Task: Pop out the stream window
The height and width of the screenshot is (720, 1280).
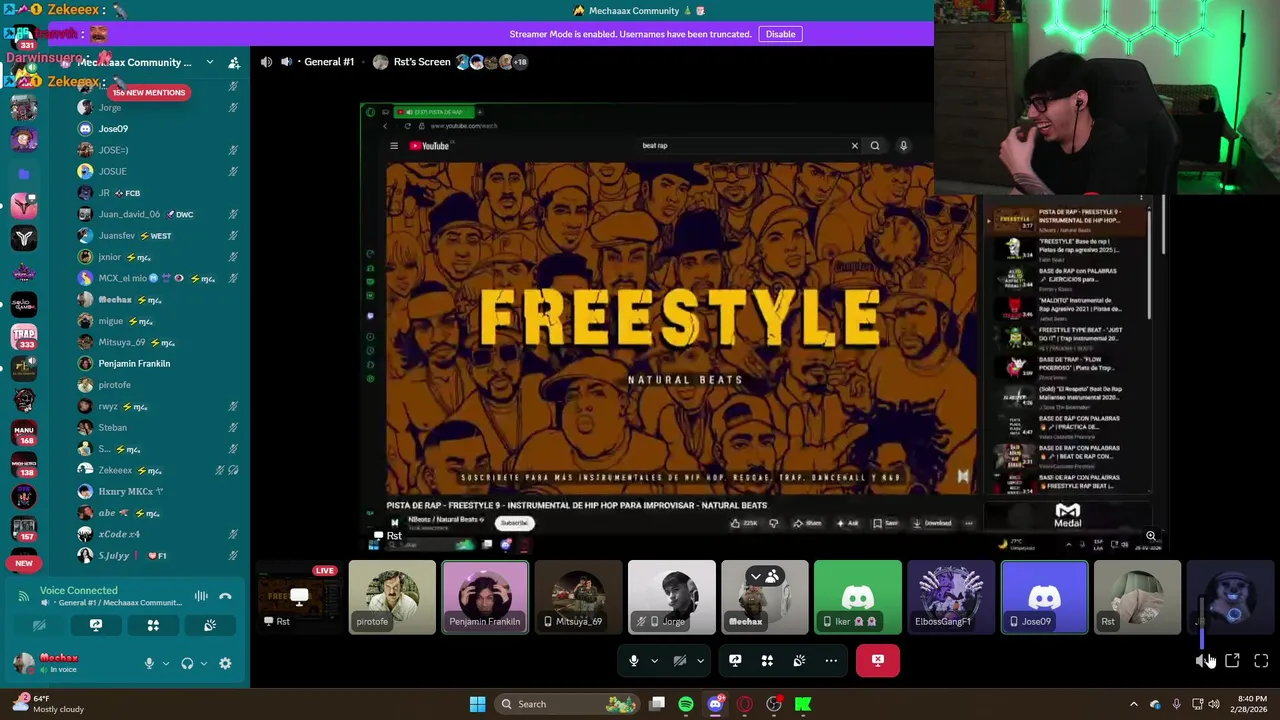Action: click(1232, 661)
